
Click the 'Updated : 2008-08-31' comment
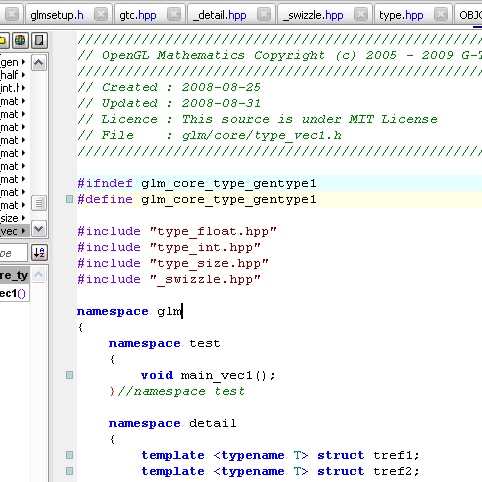coord(169,103)
